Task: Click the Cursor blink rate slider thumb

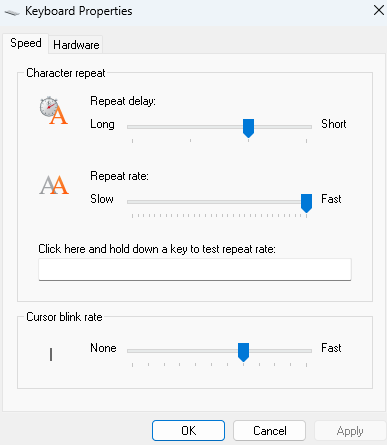Action: [244, 352]
